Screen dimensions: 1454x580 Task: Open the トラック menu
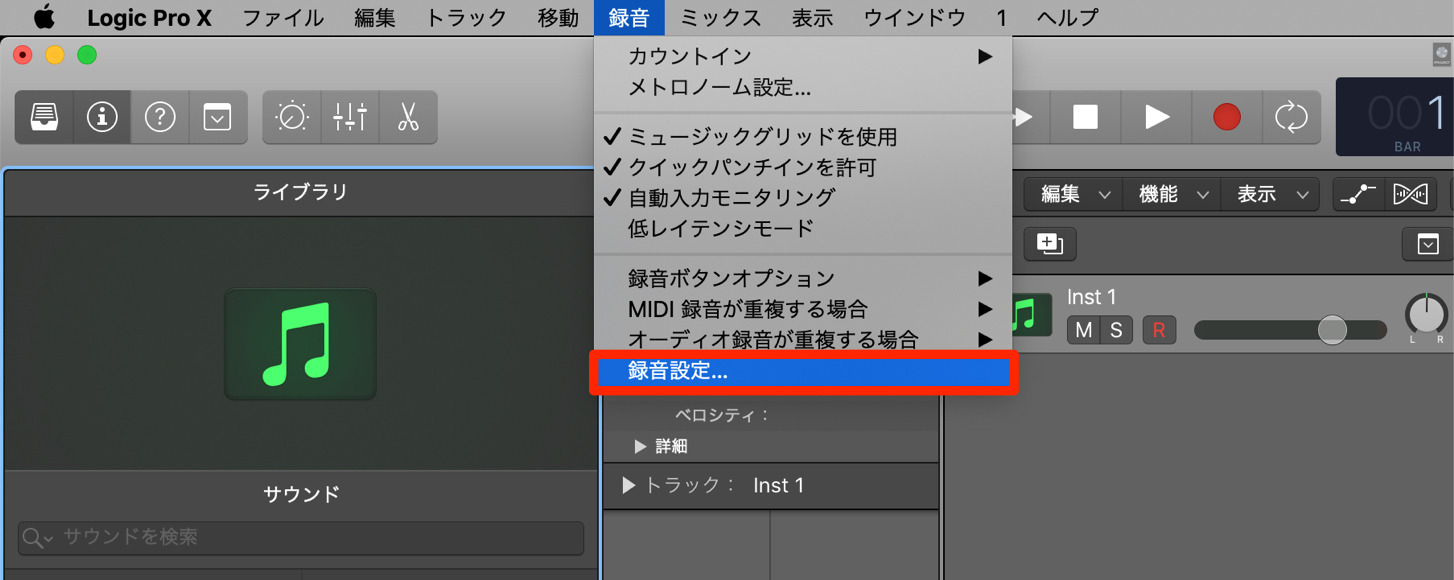point(466,17)
